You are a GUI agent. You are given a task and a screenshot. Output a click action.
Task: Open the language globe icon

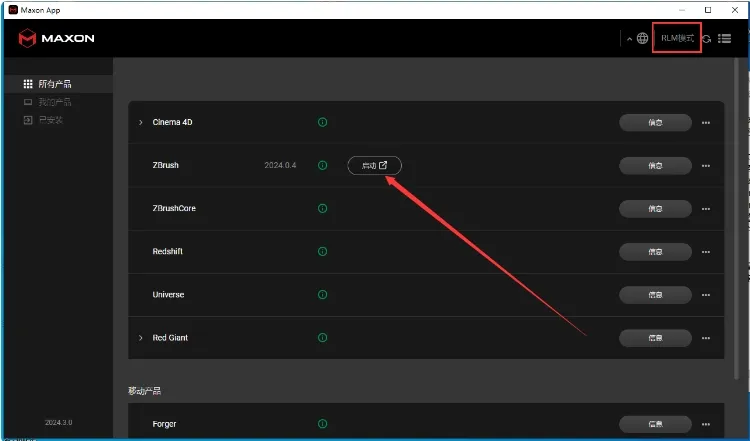[642, 38]
